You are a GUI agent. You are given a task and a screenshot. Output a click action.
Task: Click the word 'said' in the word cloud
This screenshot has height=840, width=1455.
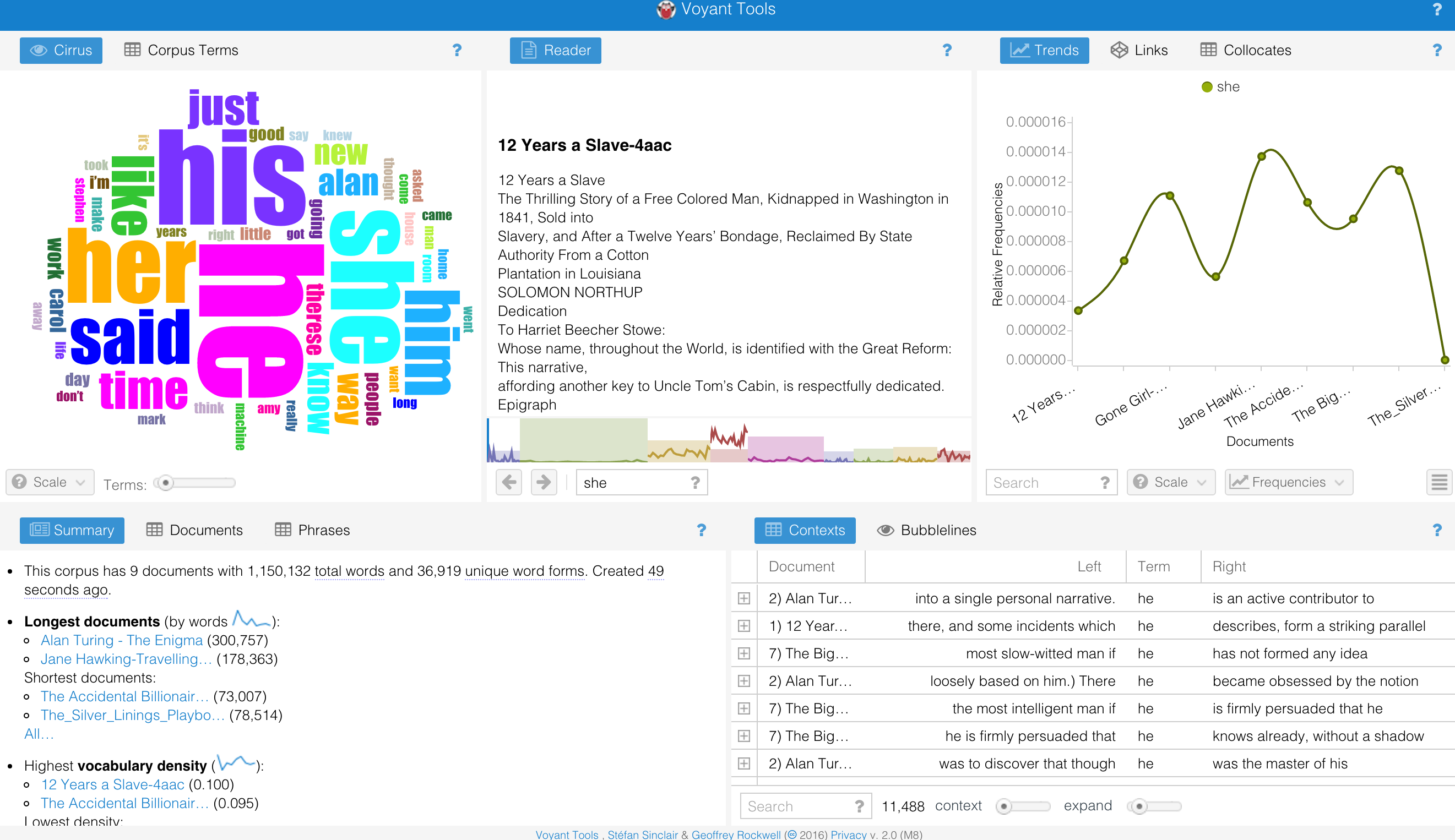point(130,337)
